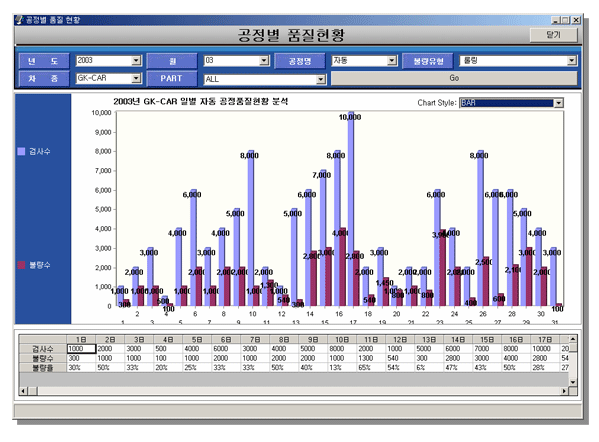Click the table's right scroll arrow
Image resolution: width=599 pixels, height=442 pixels.
564,391
